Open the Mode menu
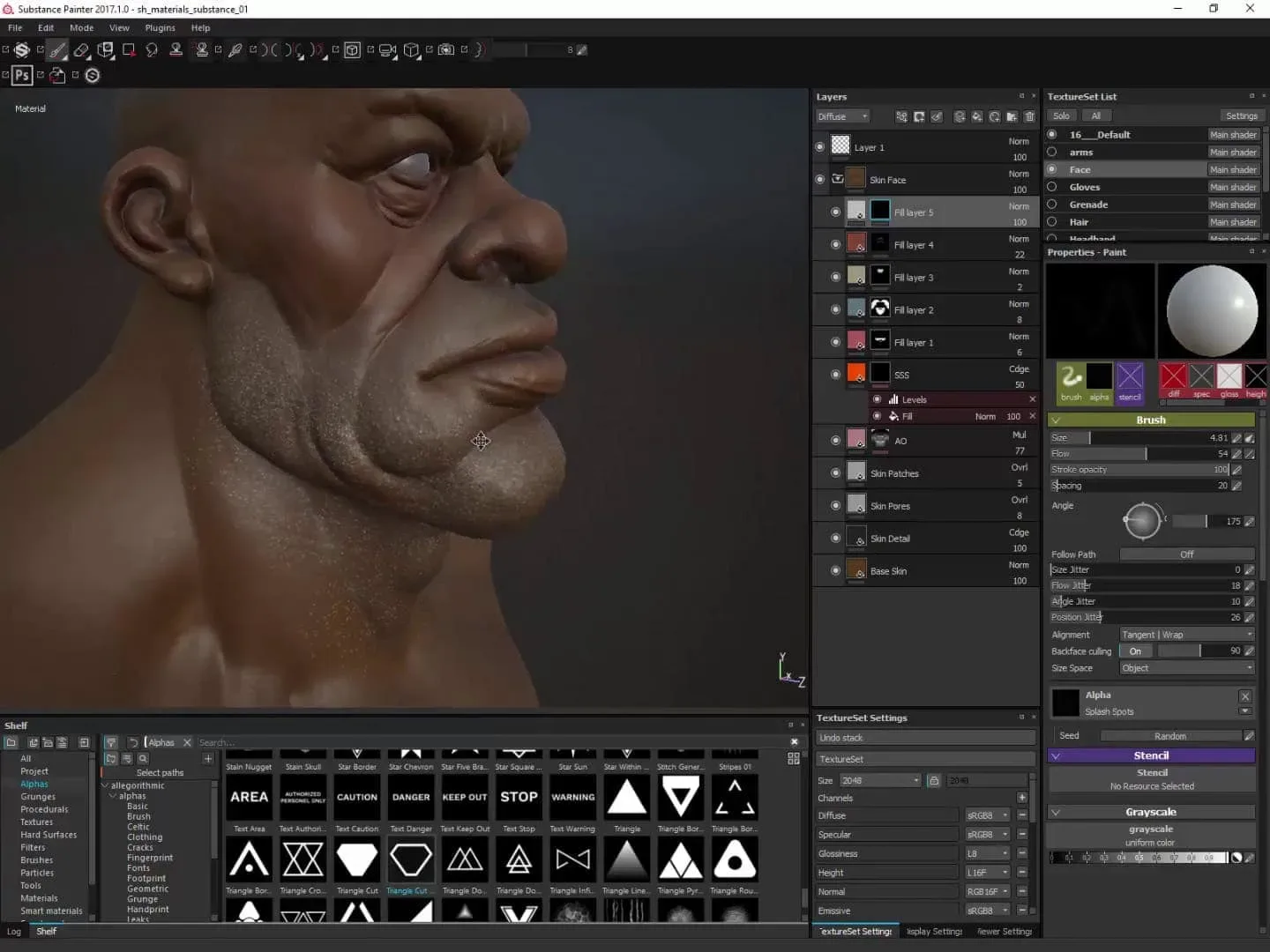Image resolution: width=1270 pixels, height=952 pixels. [81, 27]
